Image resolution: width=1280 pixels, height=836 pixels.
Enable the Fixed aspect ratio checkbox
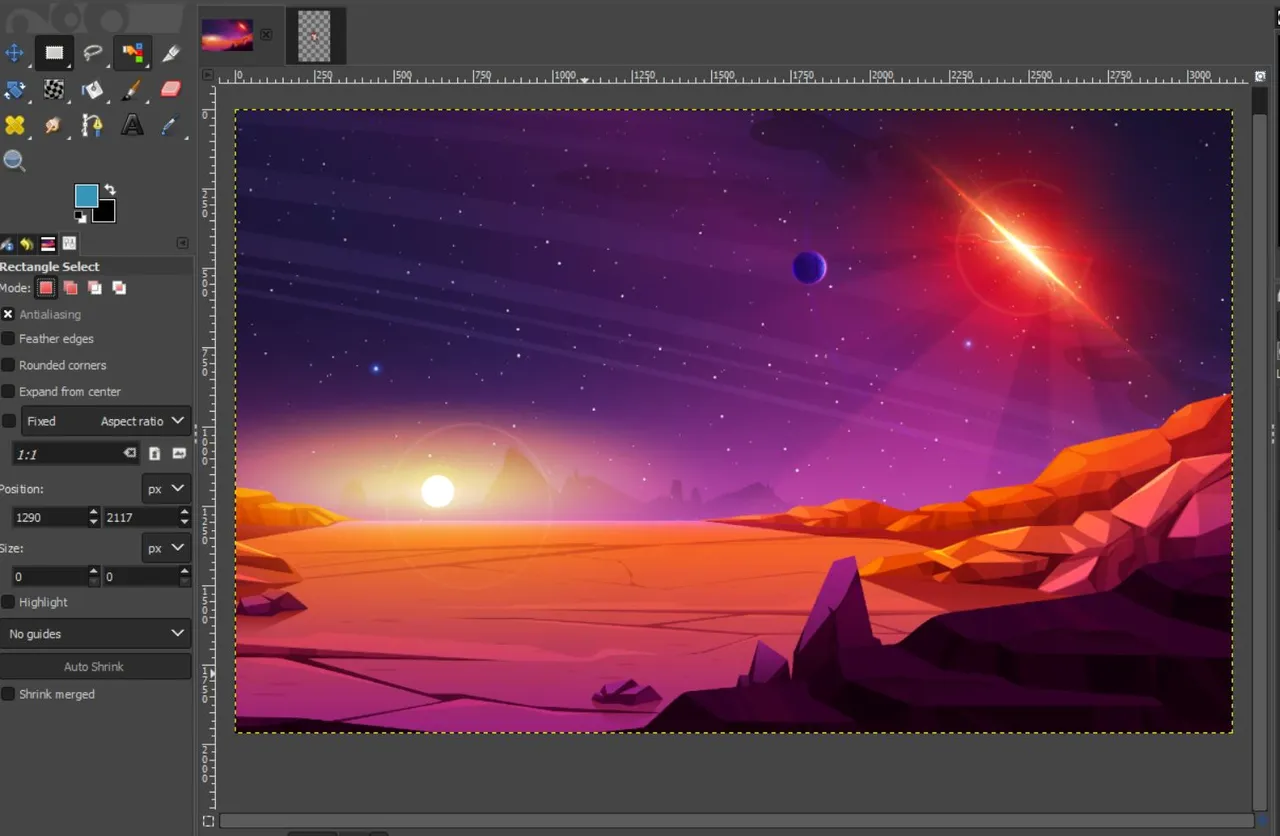click(8, 421)
